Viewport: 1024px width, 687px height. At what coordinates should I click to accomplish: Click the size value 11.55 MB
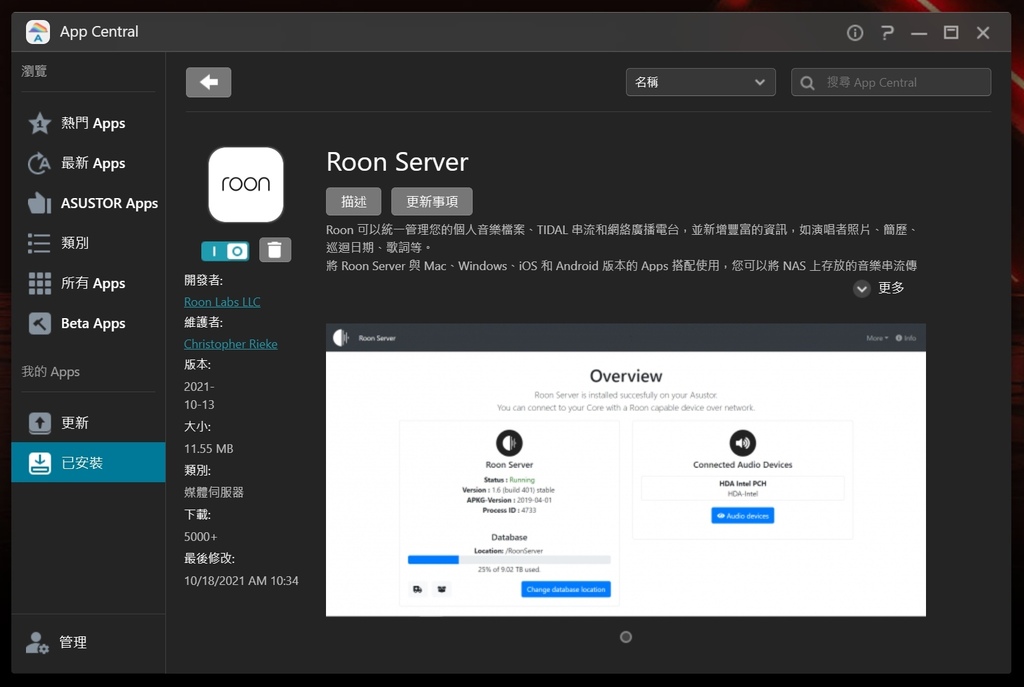pos(208,449)
